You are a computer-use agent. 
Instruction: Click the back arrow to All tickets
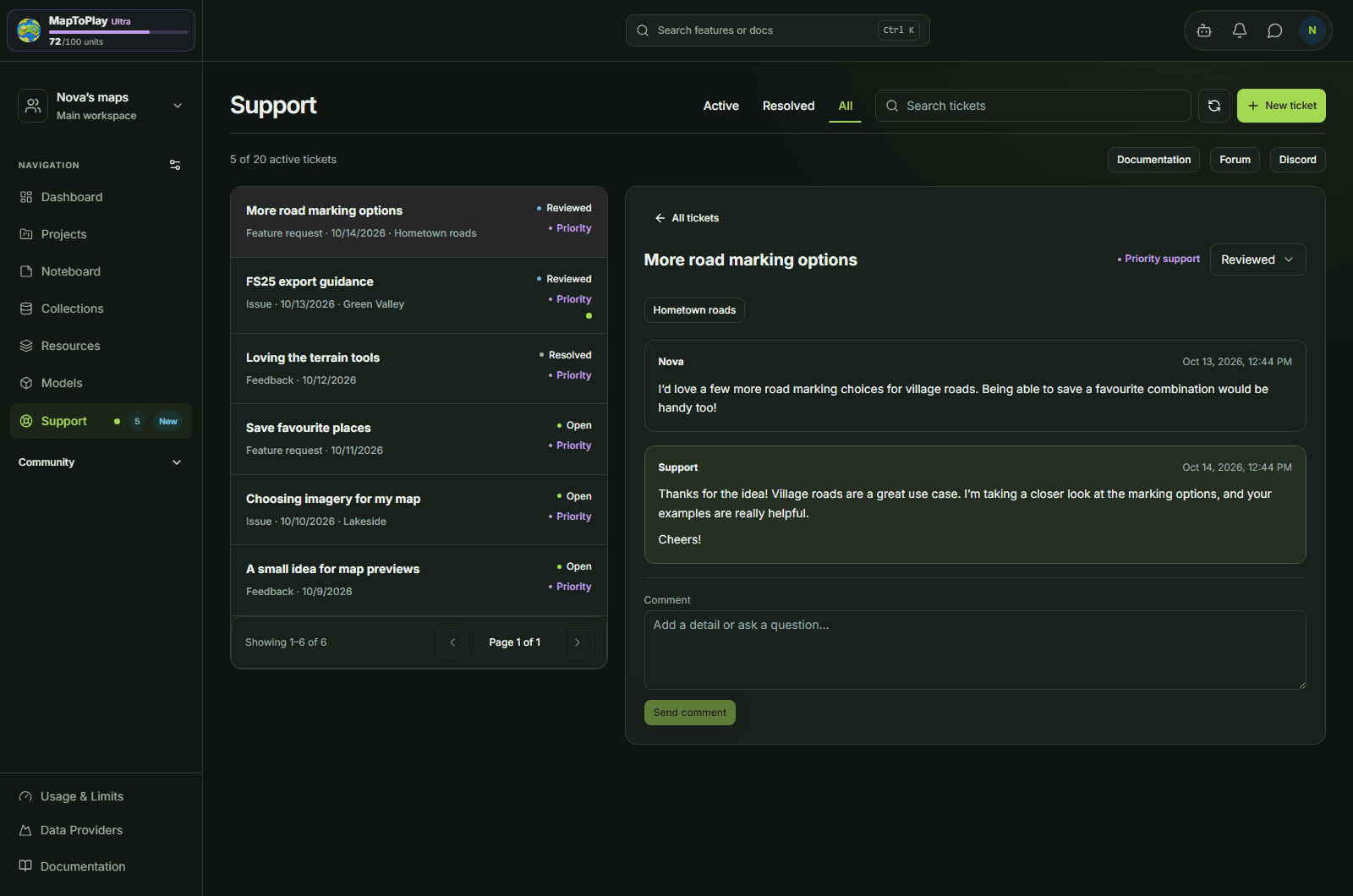pos(687,218)
